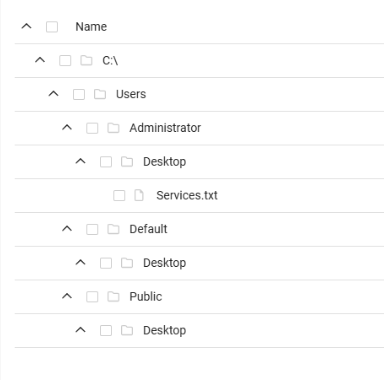Select the Users folder label

(131, 94)
